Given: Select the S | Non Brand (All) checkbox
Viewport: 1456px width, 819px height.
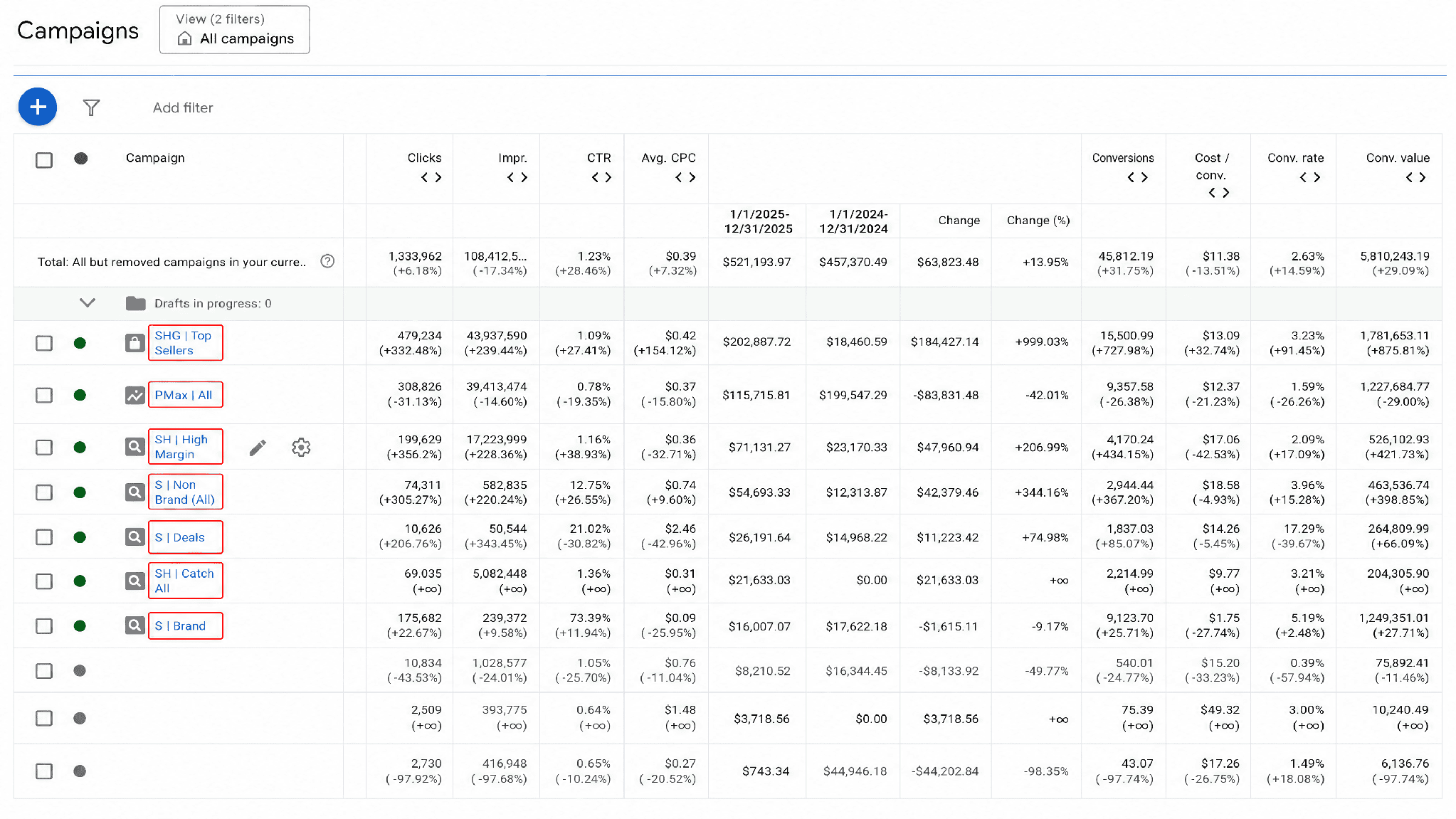Looking at the screenshot, I should [x=44, y=492].
